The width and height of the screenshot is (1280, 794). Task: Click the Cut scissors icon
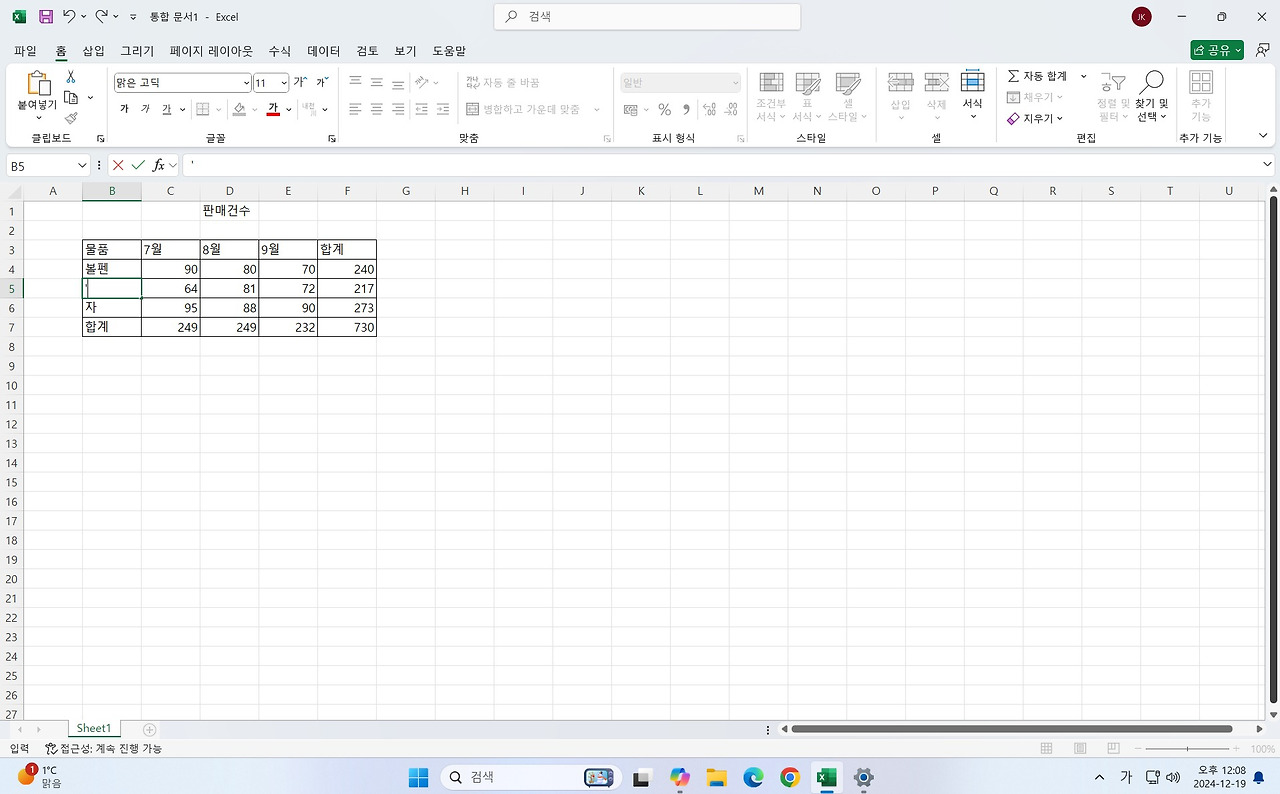click(x=71, y=77)
